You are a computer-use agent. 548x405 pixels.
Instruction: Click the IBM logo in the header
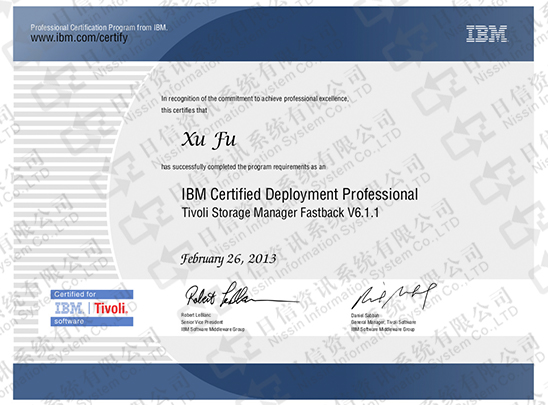[x=486, y=34]
